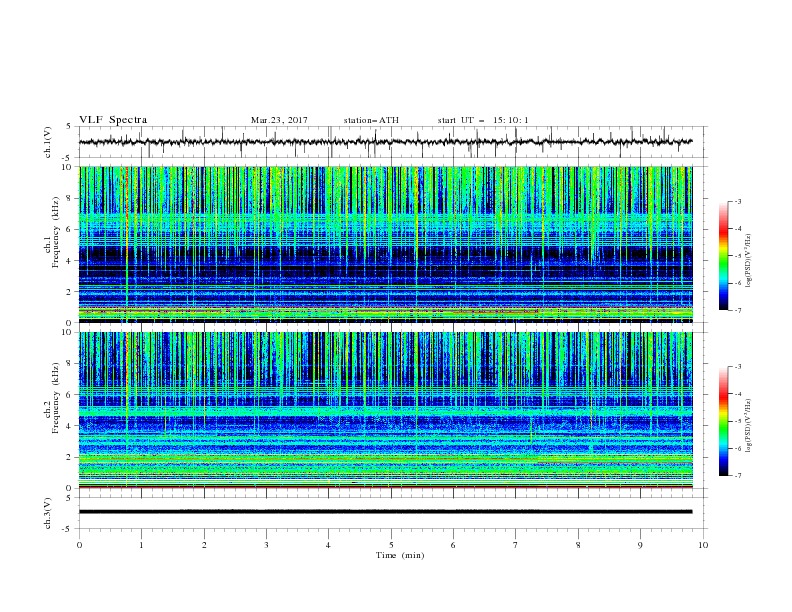The width and height of the screenshot is (792, 612).
Task: Click the ch.1 waveform trace panel
Action: tap(393, 142)
